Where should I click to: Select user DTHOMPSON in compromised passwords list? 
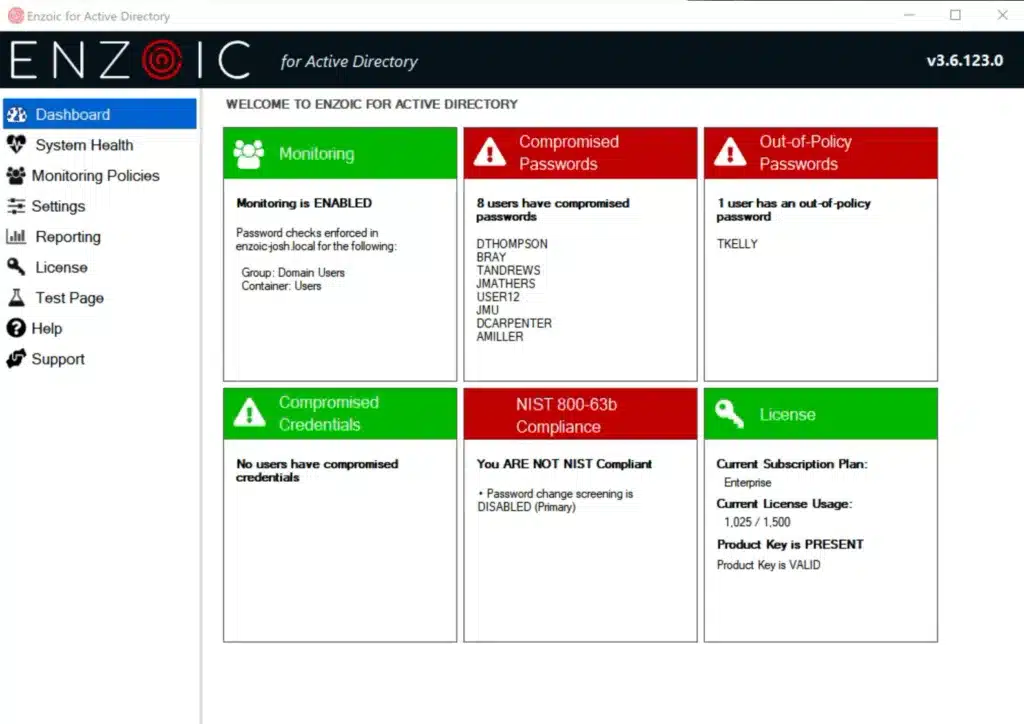tap(511, 243)
